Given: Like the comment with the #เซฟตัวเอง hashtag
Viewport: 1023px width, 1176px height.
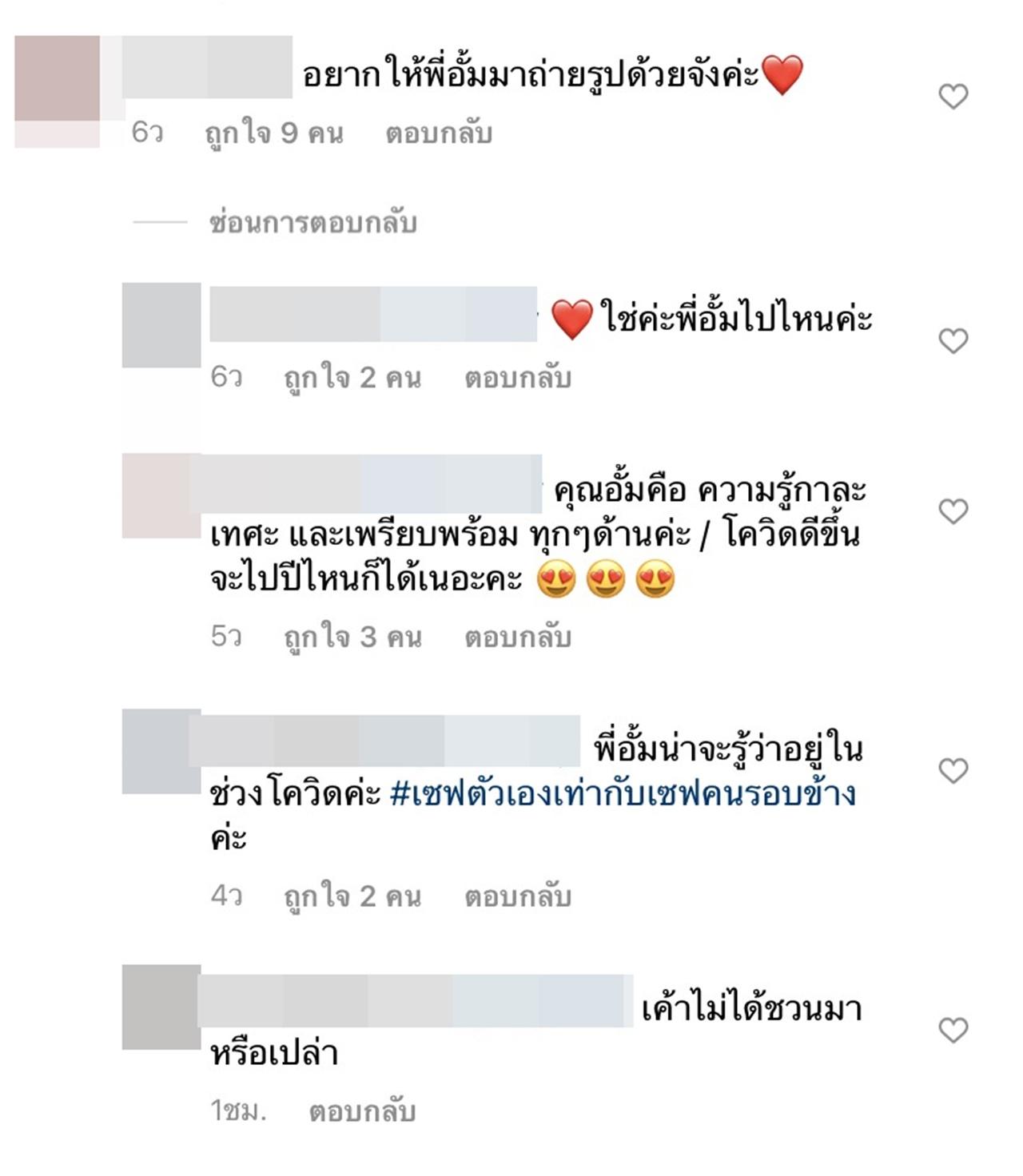Looking at the screenshot, I should (953, 771).
